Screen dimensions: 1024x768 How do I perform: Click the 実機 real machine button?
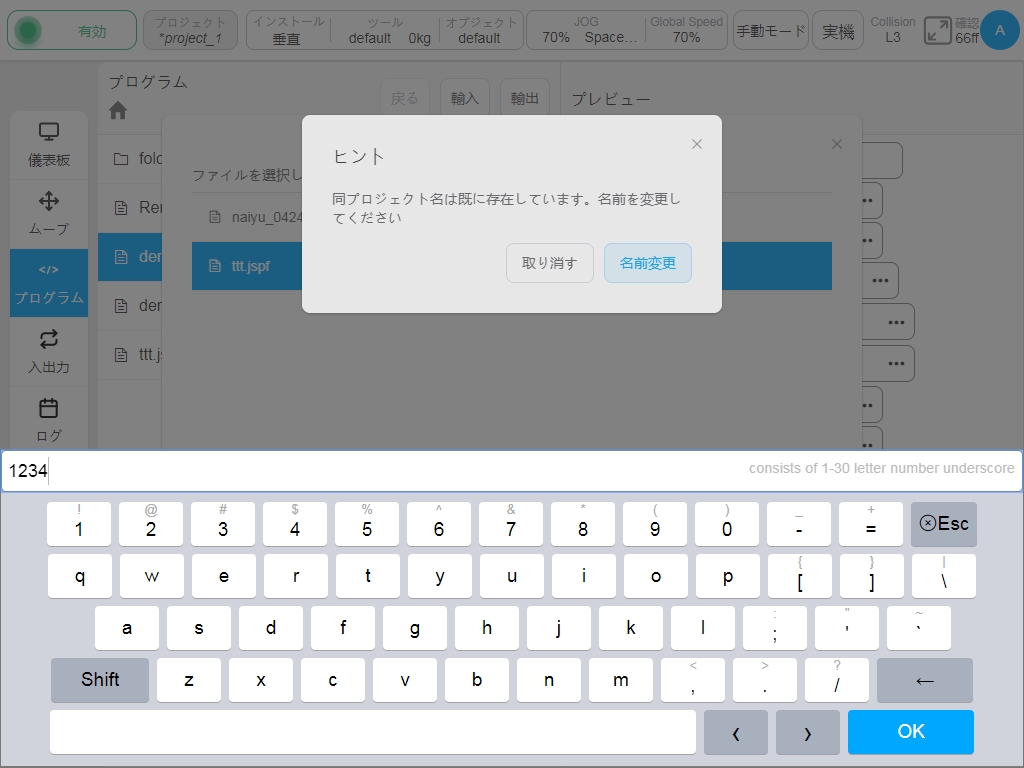[838, 31]
